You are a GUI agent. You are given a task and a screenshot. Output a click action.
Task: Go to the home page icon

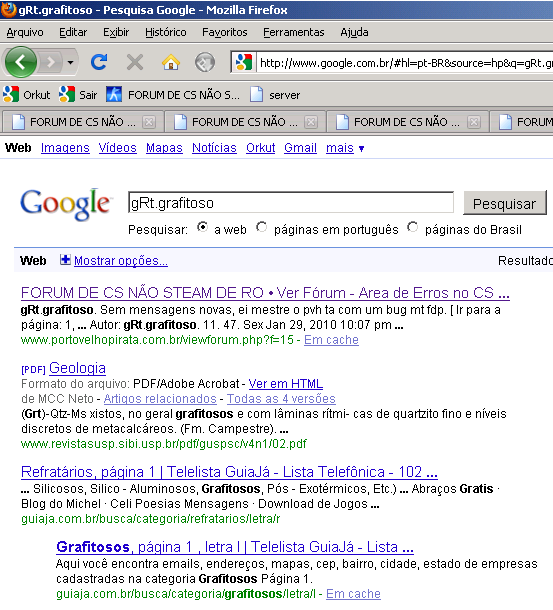click(x=171, y=62)
